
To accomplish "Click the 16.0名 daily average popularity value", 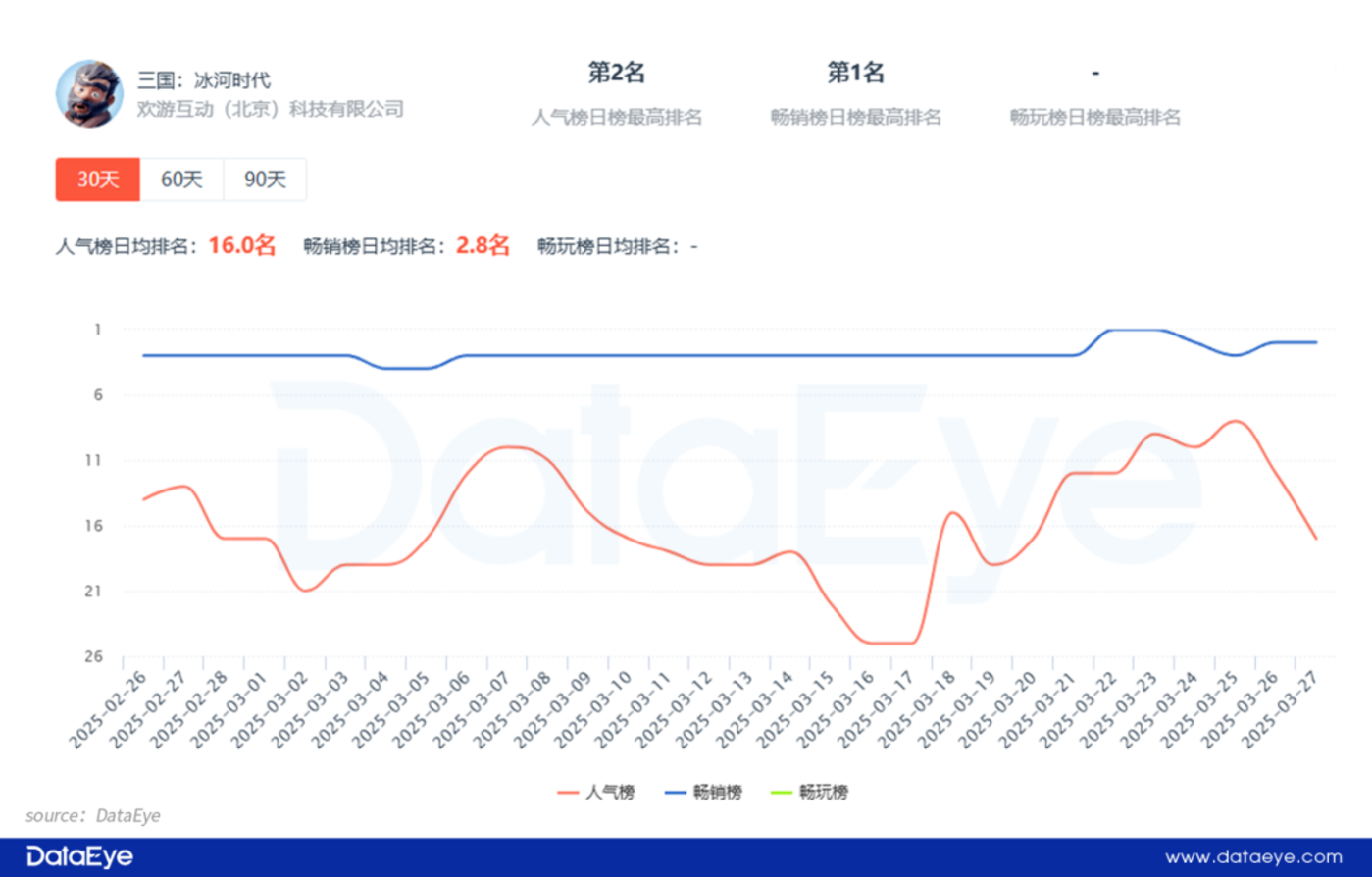I will 241,245.
